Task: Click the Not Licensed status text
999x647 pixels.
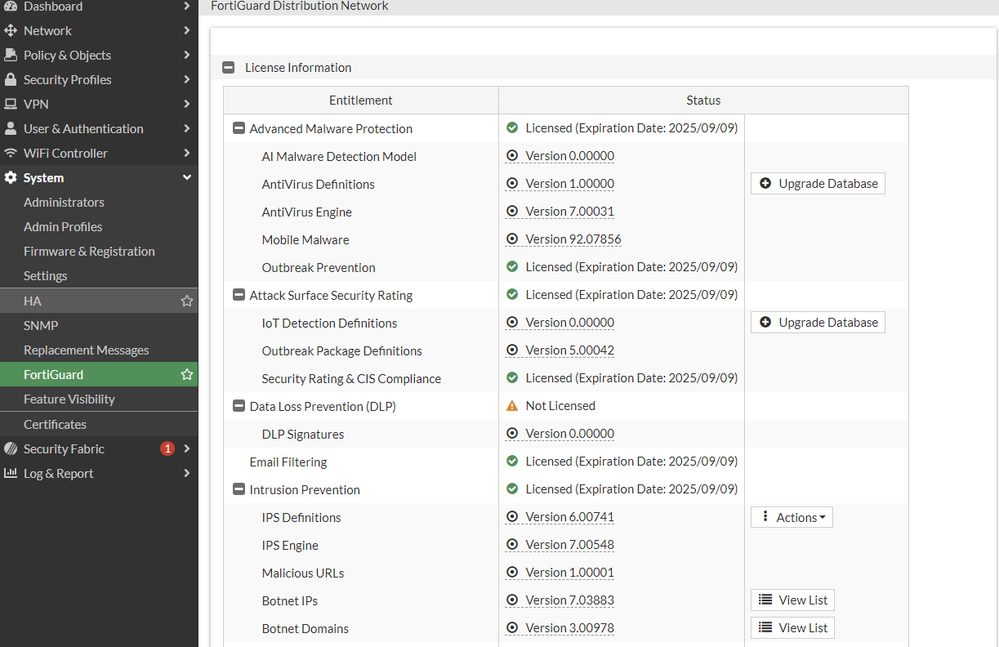Action: (x=561, y=406)
